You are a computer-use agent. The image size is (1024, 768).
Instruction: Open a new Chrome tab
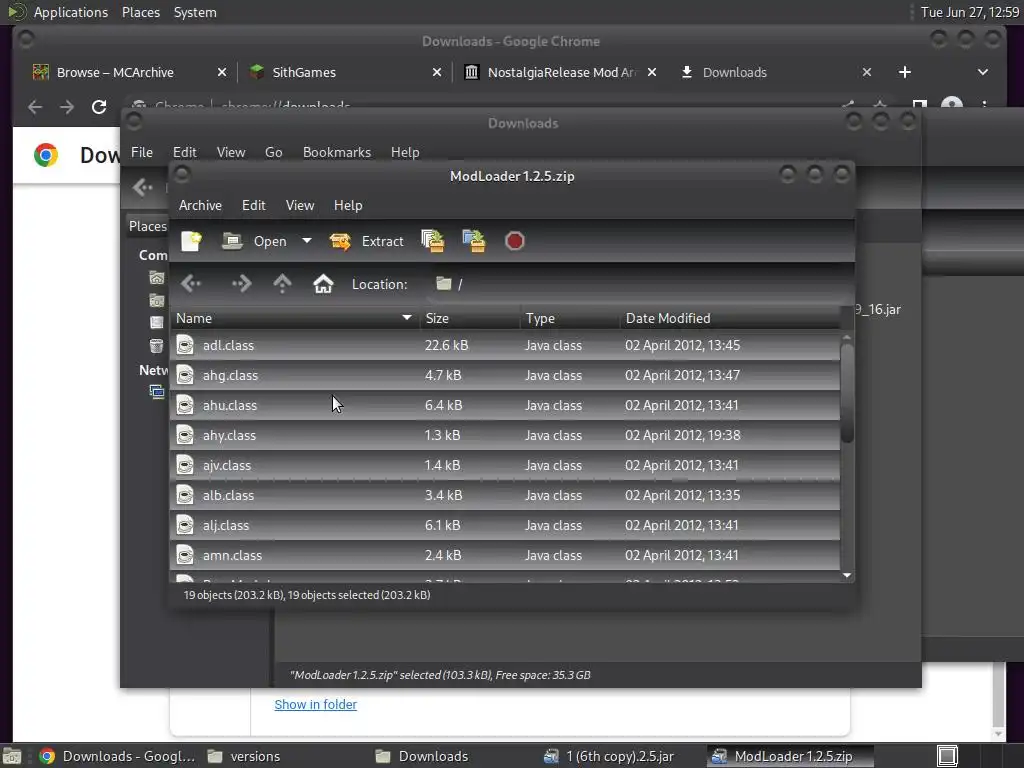coord(904,72)
